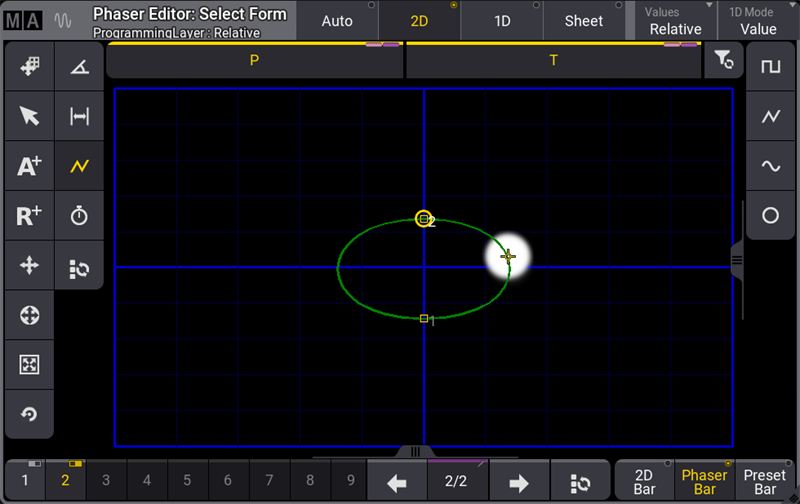
Task: Switch to the P attribute tab
Action: pos(254,61)
